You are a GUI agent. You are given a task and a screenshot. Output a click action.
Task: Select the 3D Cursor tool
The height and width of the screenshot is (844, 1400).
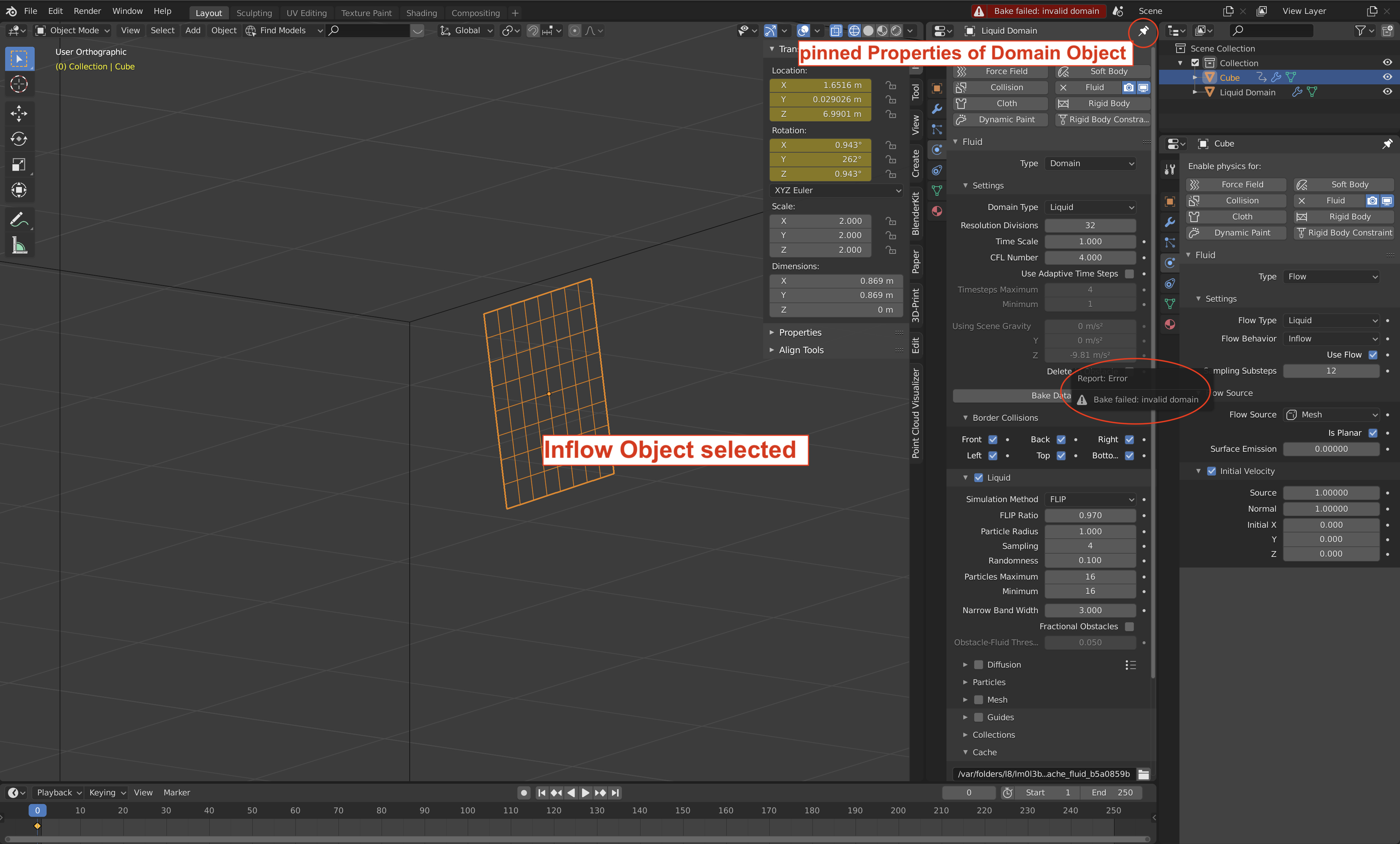click(19, 84)
